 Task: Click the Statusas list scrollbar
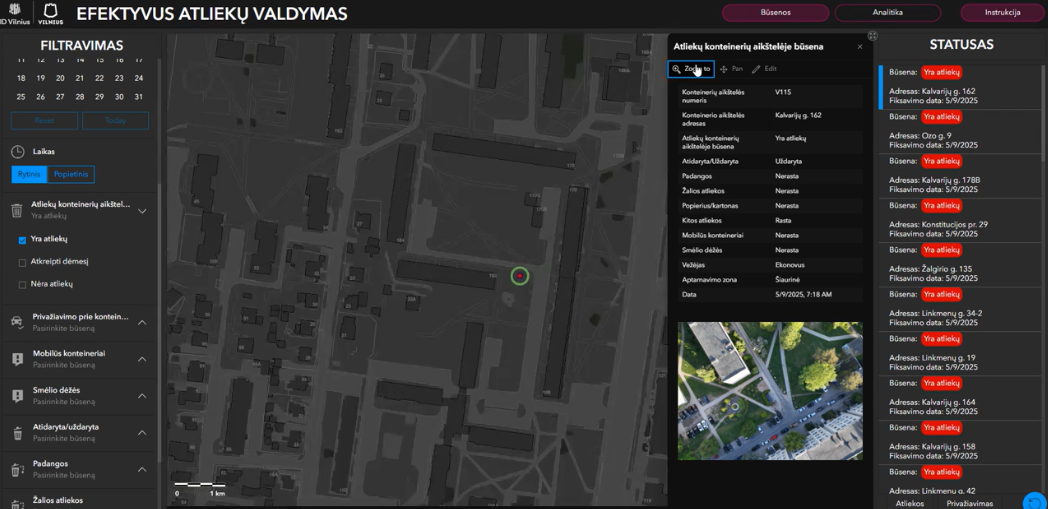[x=1043, y=114]
